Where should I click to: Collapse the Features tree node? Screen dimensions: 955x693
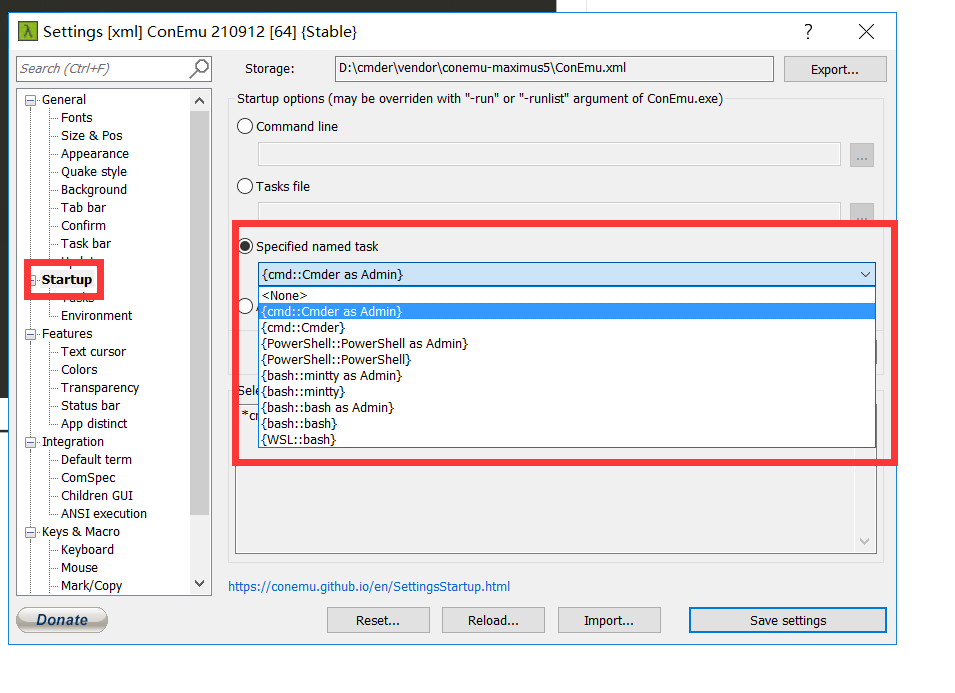coord(30,334)
